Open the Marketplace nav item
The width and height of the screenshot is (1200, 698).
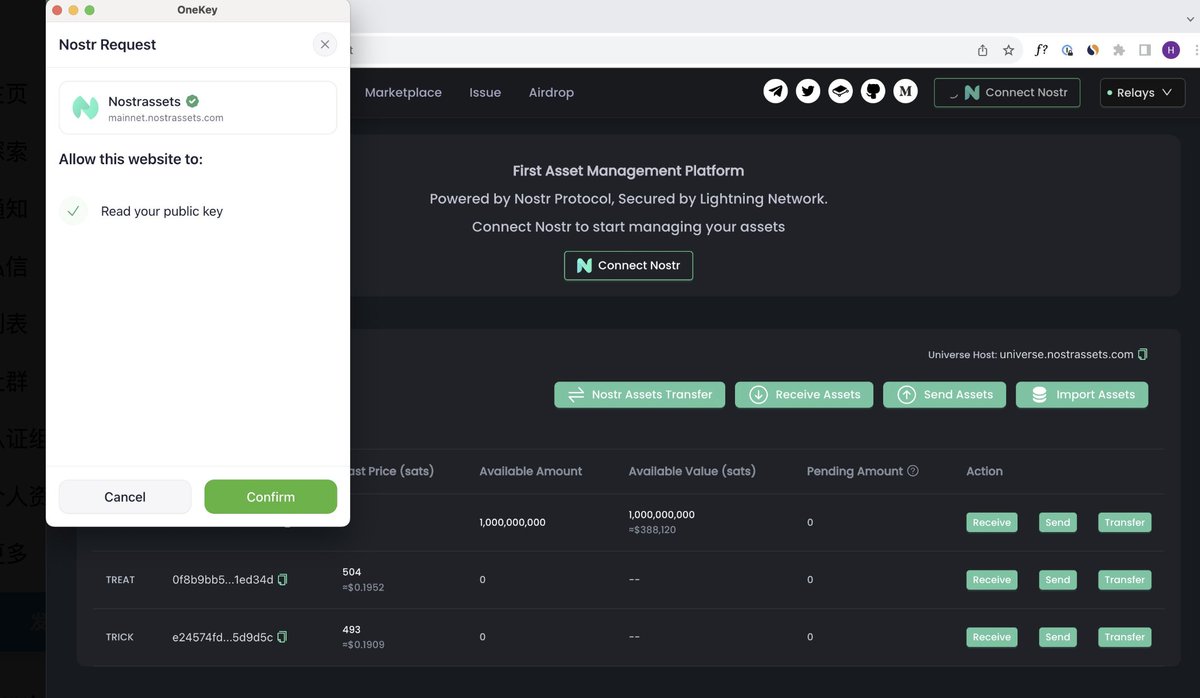403,92
